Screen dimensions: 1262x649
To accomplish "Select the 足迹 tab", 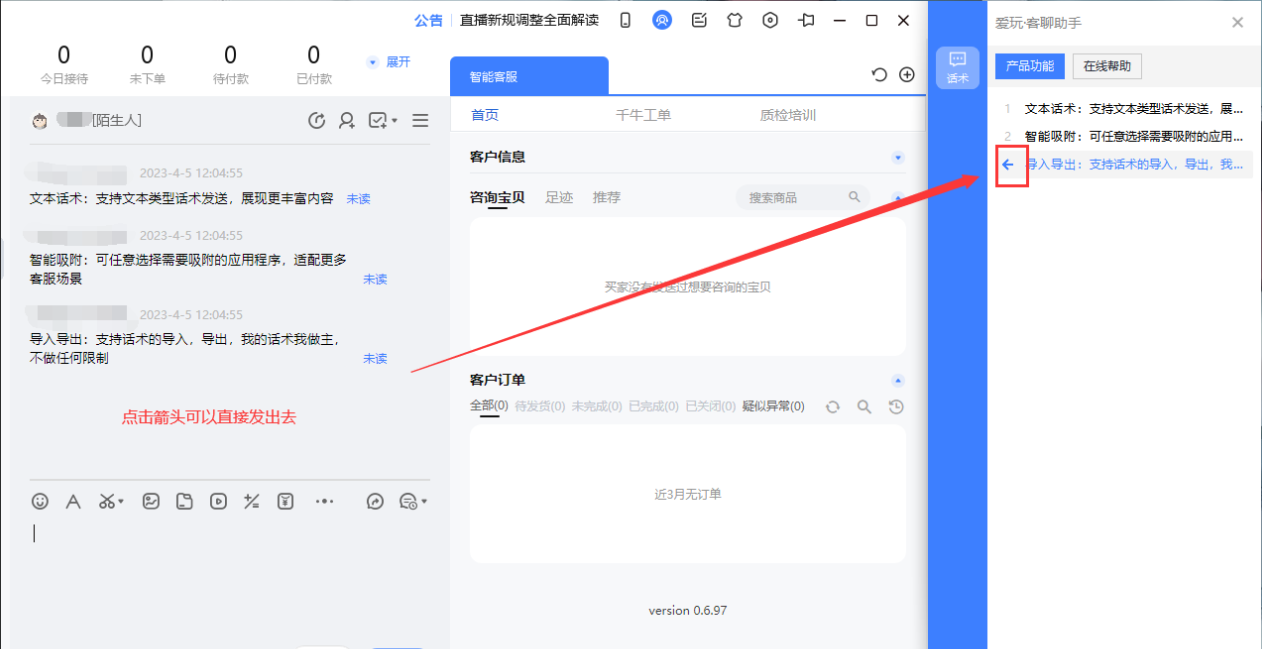I will 559,197.
